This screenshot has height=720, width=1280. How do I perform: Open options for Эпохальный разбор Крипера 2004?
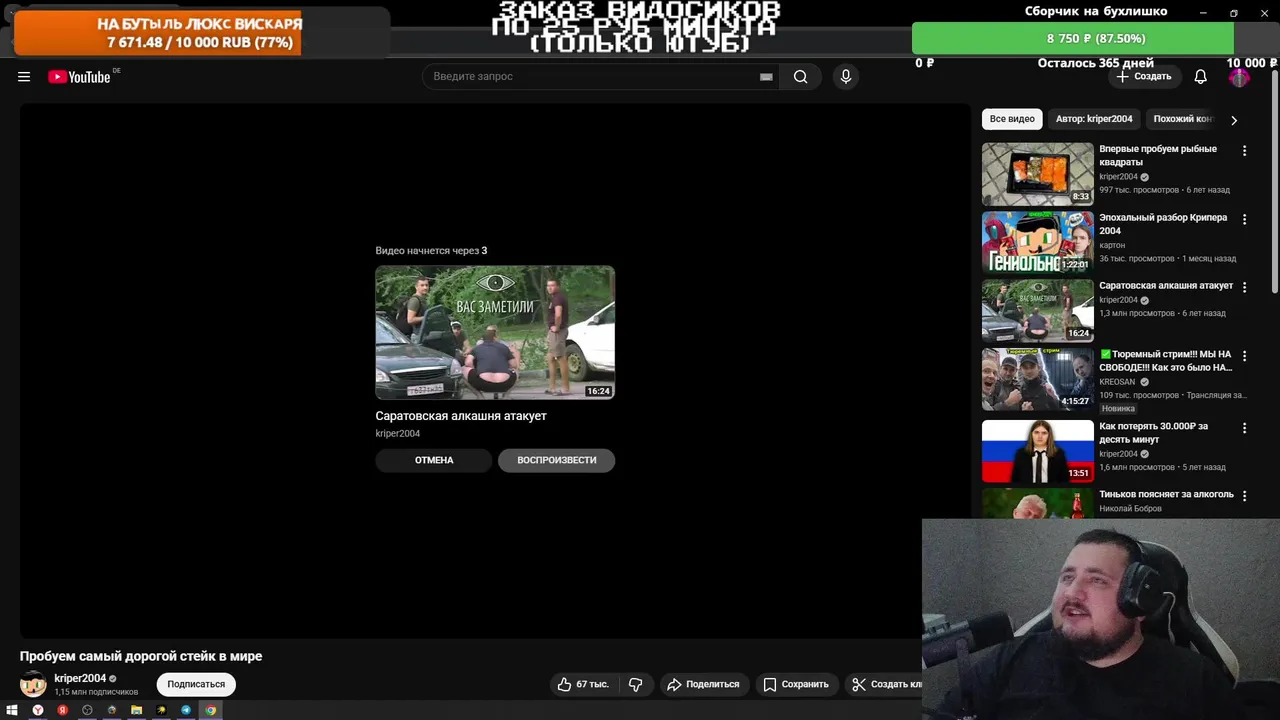pos(1244,219)
